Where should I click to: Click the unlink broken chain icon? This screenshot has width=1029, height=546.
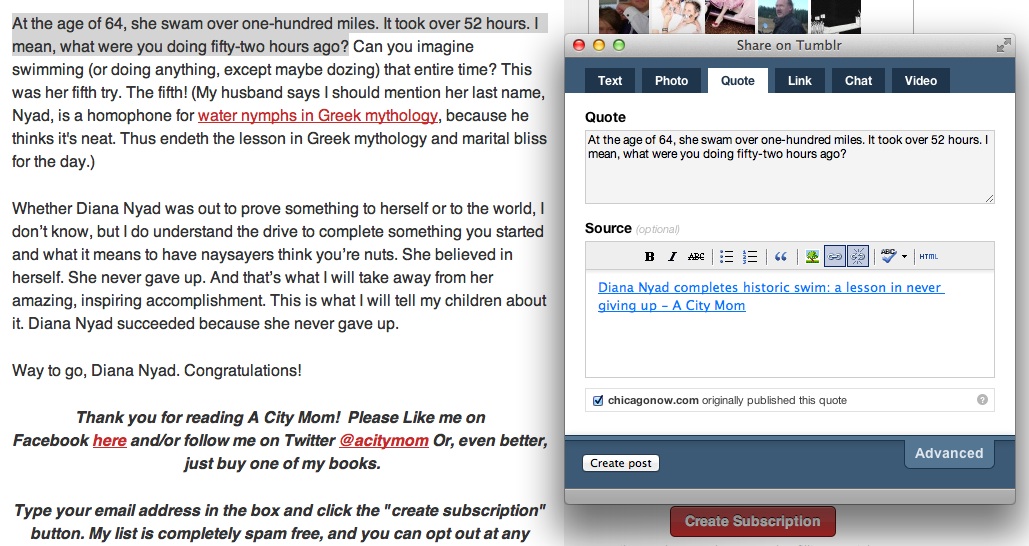pyautogui.click(x=858, y=257)
